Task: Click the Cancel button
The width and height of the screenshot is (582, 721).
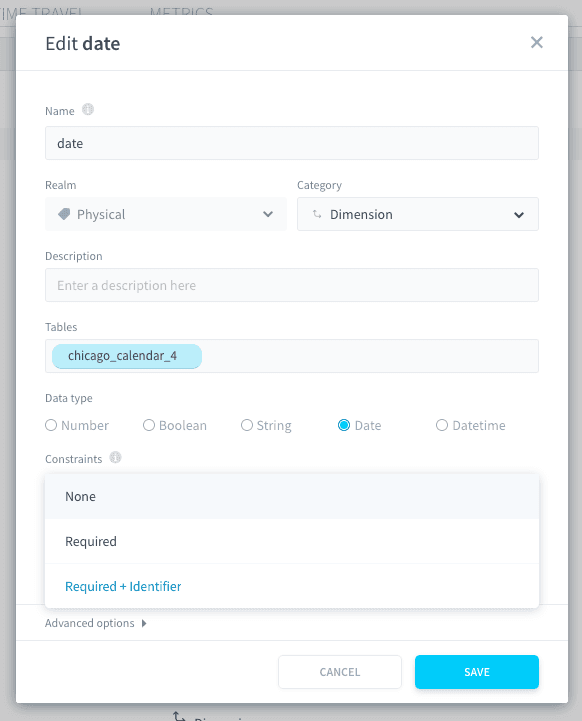Action: [340, 672]
